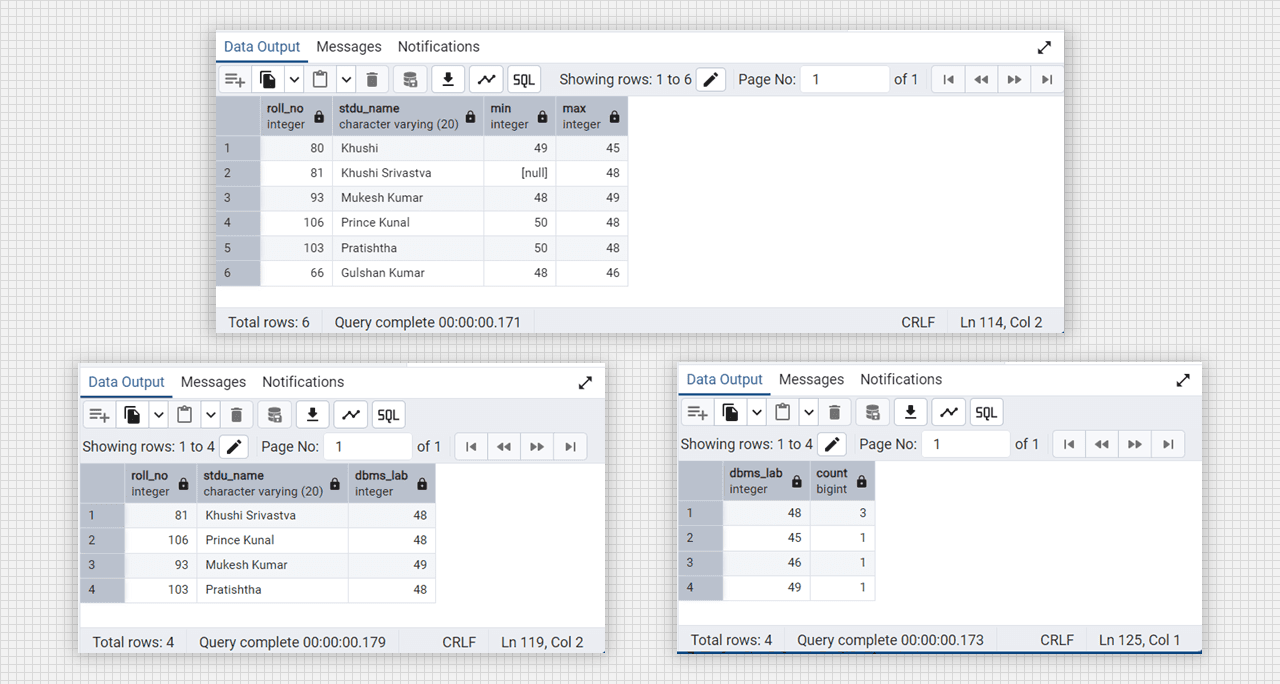Click edit rows pencil in bottom-left window
The height and width of the screenshot is (684, 1280).
(234, 447)
